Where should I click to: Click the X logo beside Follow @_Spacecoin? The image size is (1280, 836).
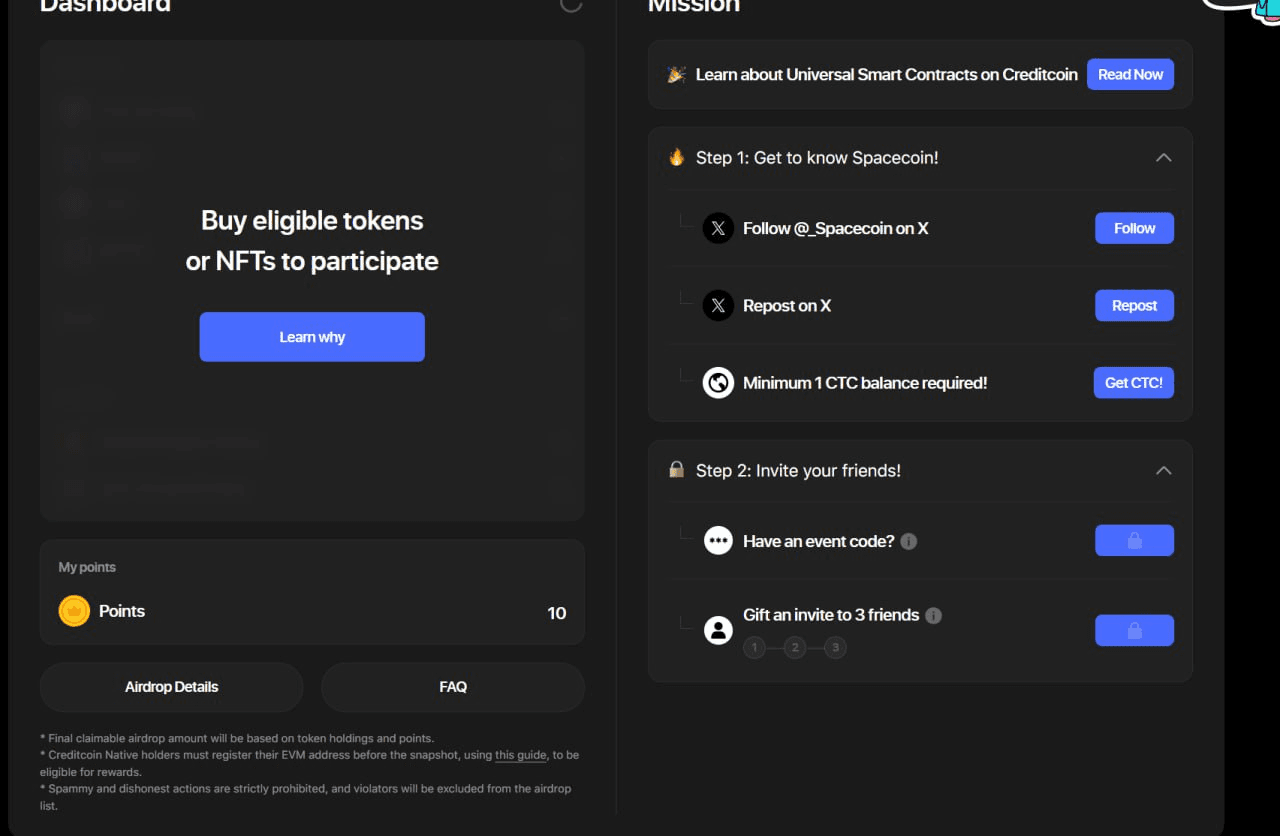tap(718, 228)
